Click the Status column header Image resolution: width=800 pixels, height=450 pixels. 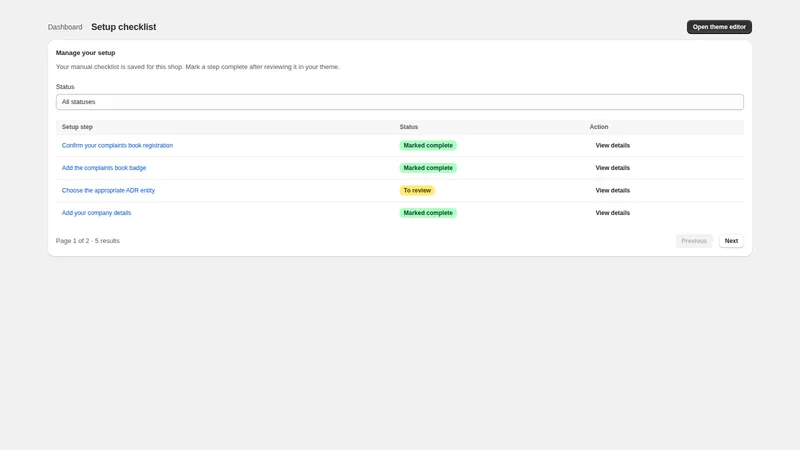[409, 127]
